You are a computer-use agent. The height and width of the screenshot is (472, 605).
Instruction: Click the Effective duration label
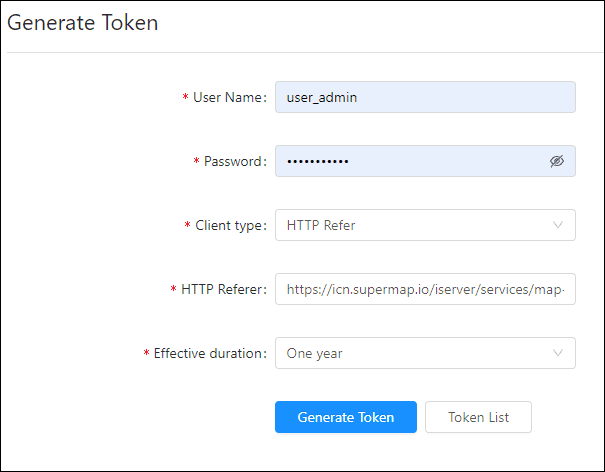click(x=209, y=353)
